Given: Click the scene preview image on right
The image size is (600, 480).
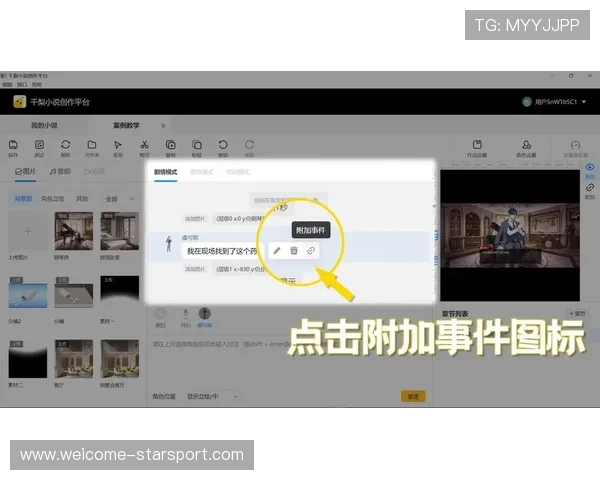Looking at the screenshot, I should tap(510, 236).
